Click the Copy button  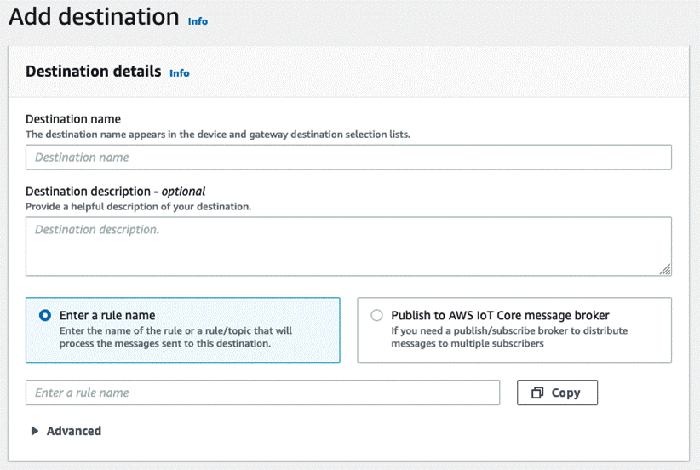(x=557, y=393)
